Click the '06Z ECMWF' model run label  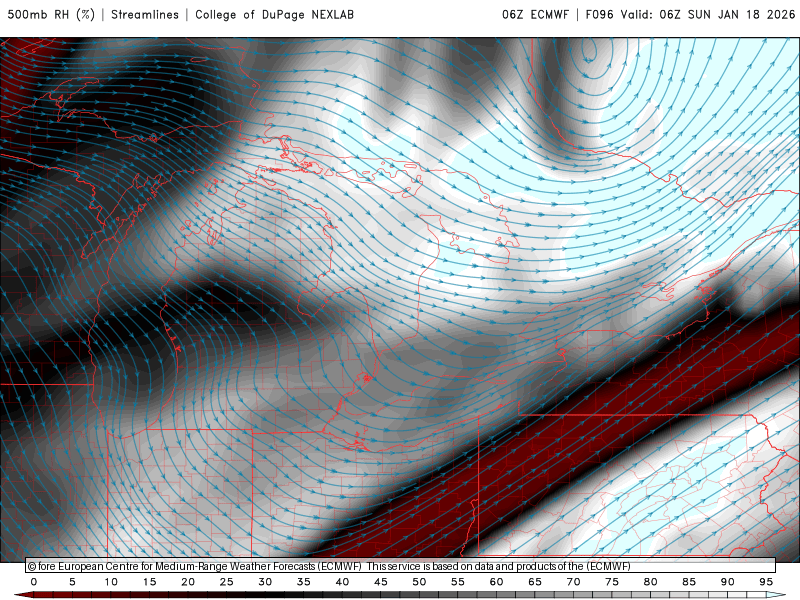[535, 14]
